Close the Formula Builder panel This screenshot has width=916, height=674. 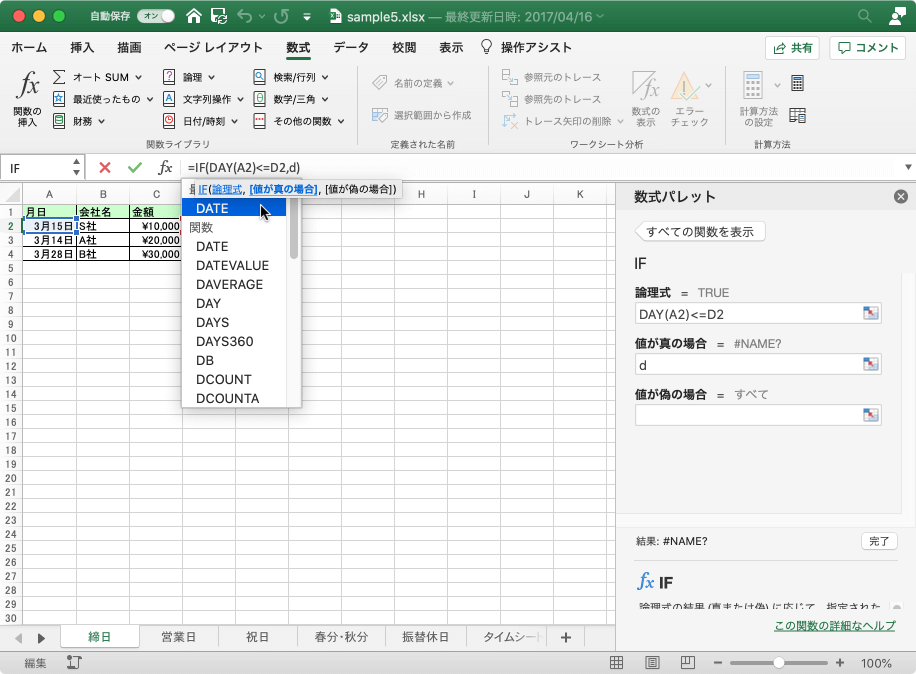[x=901, y=197]
